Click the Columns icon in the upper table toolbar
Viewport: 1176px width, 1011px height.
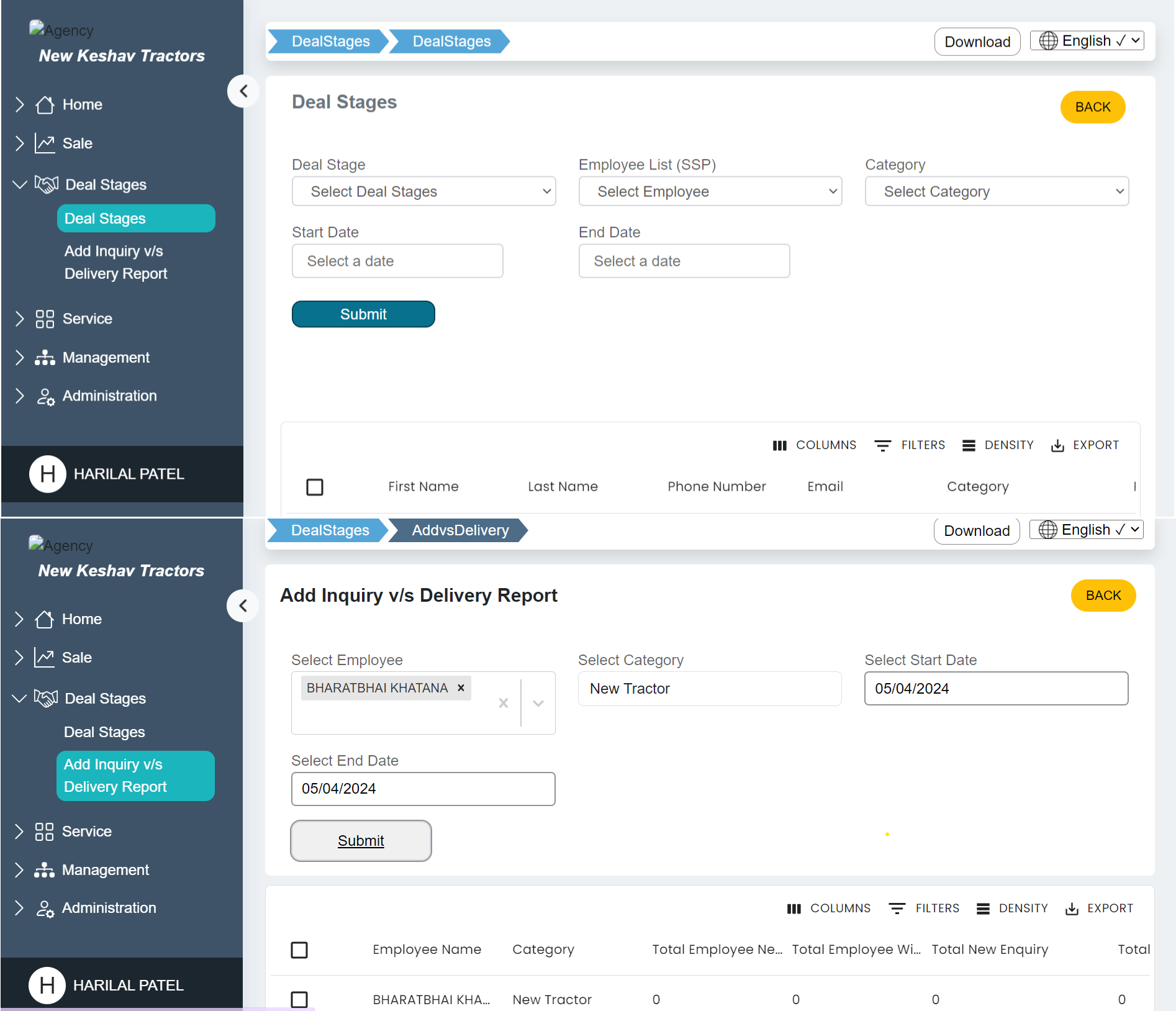[x=779, y=445]
